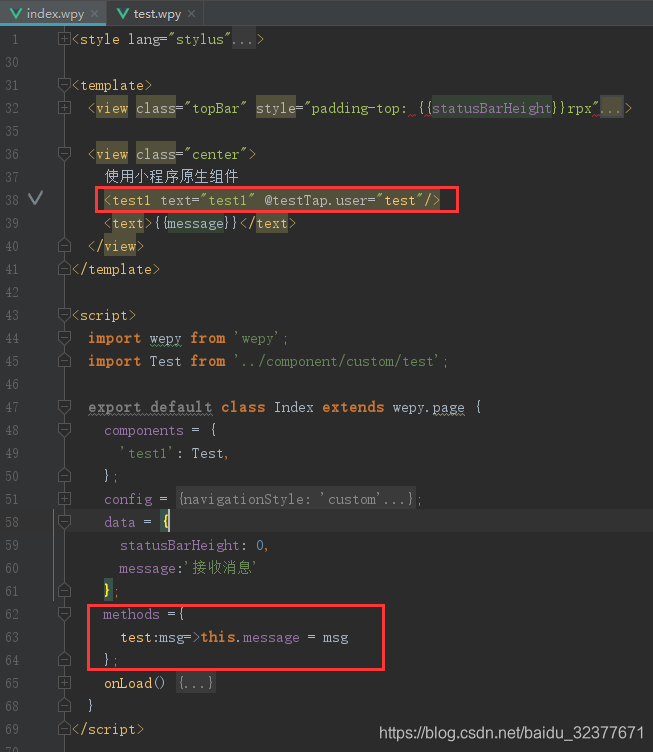The width and height of the screenshot is (653, 752).
Task: Expand the folded style block on line 1
Action: click(x=64, y=39)
